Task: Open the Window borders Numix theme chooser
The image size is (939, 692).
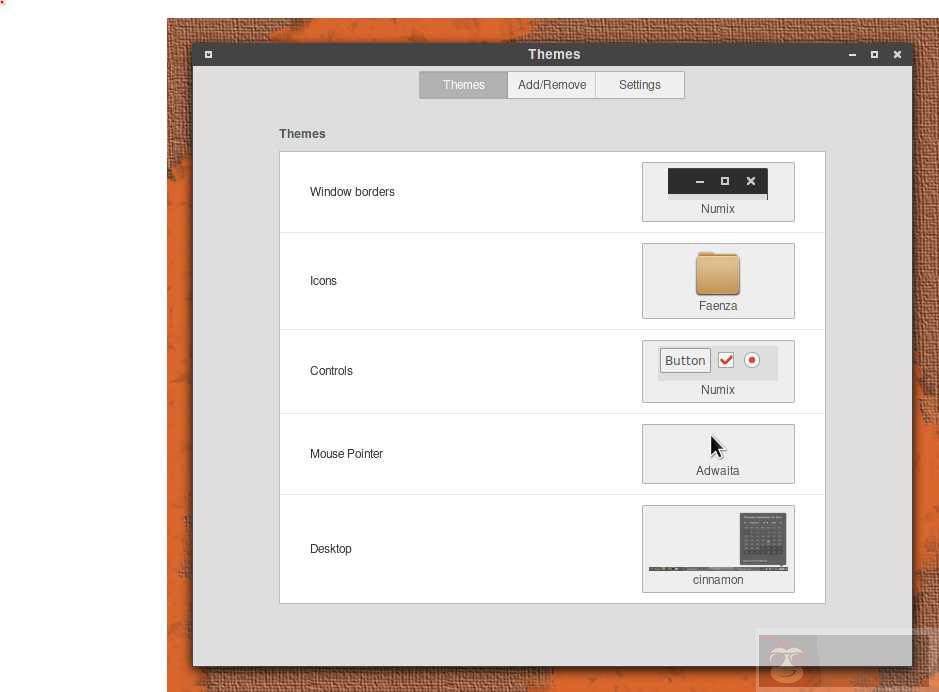Action: 718,192
